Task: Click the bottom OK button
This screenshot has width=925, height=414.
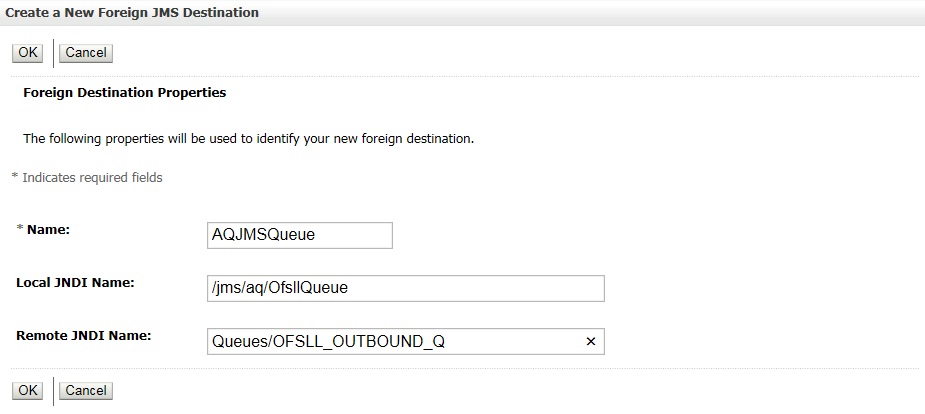Action: (28, 390)
